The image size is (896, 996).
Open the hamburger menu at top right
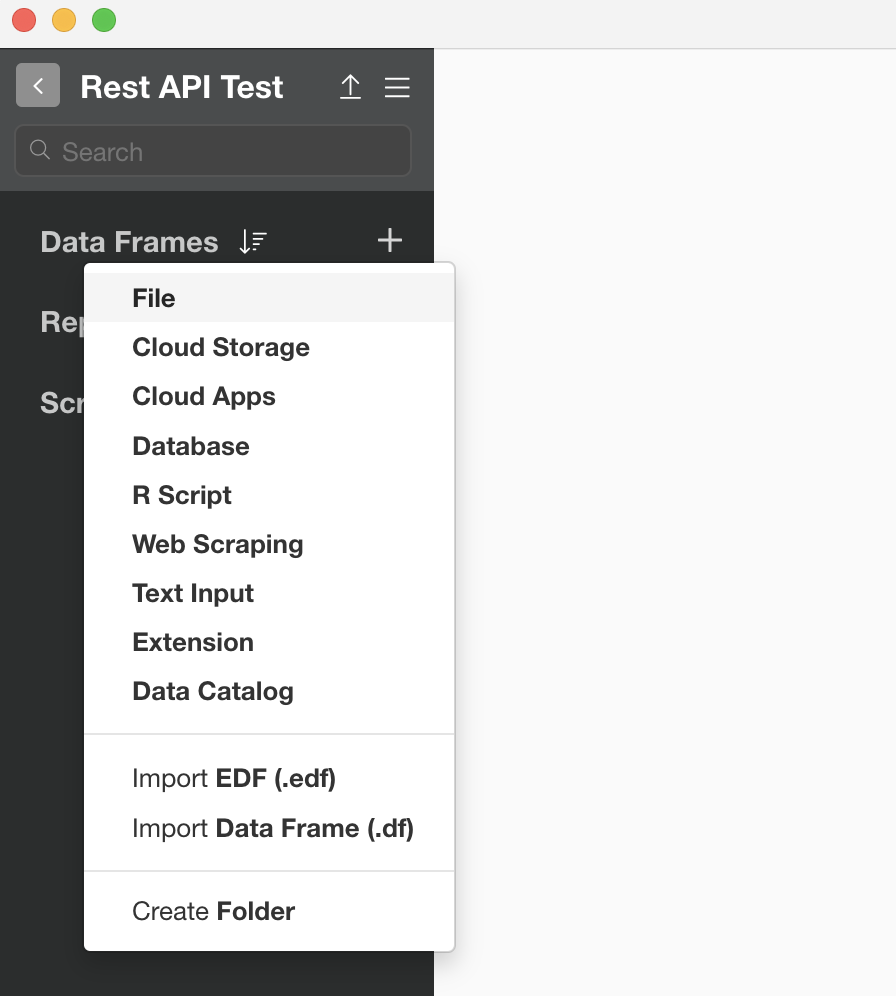pos(397,87)
